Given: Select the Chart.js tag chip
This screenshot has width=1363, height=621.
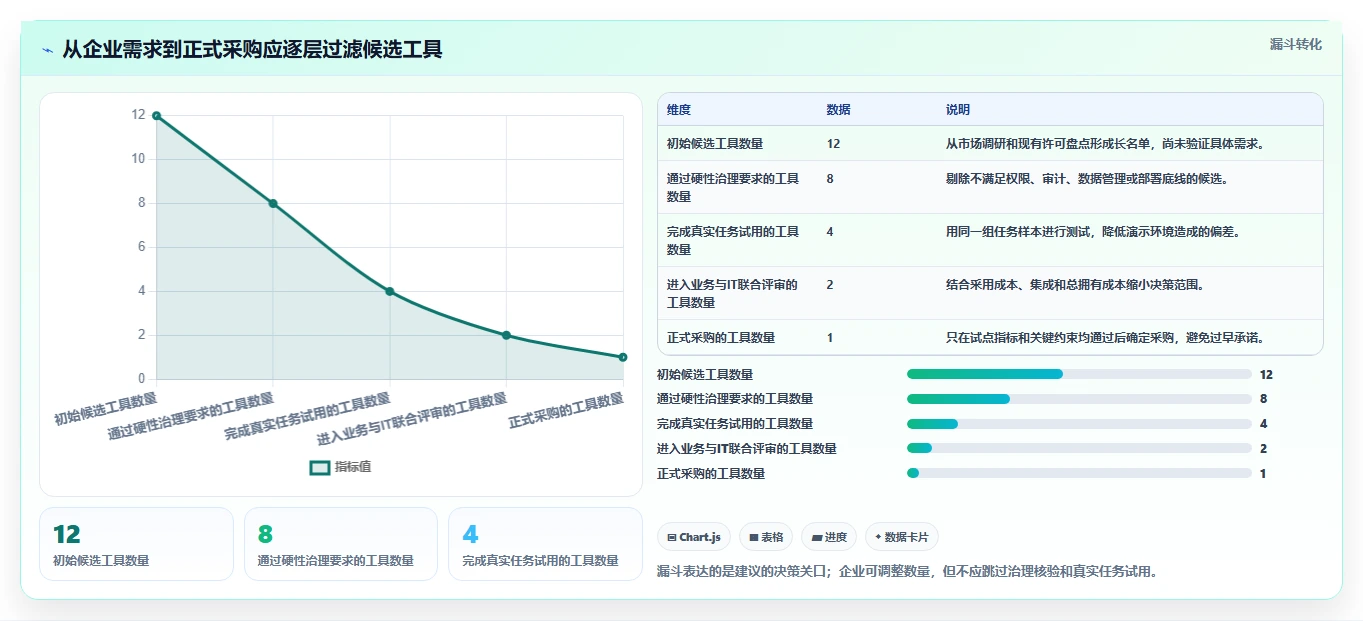Looking at the screenshot, I should tap(694, 537).
